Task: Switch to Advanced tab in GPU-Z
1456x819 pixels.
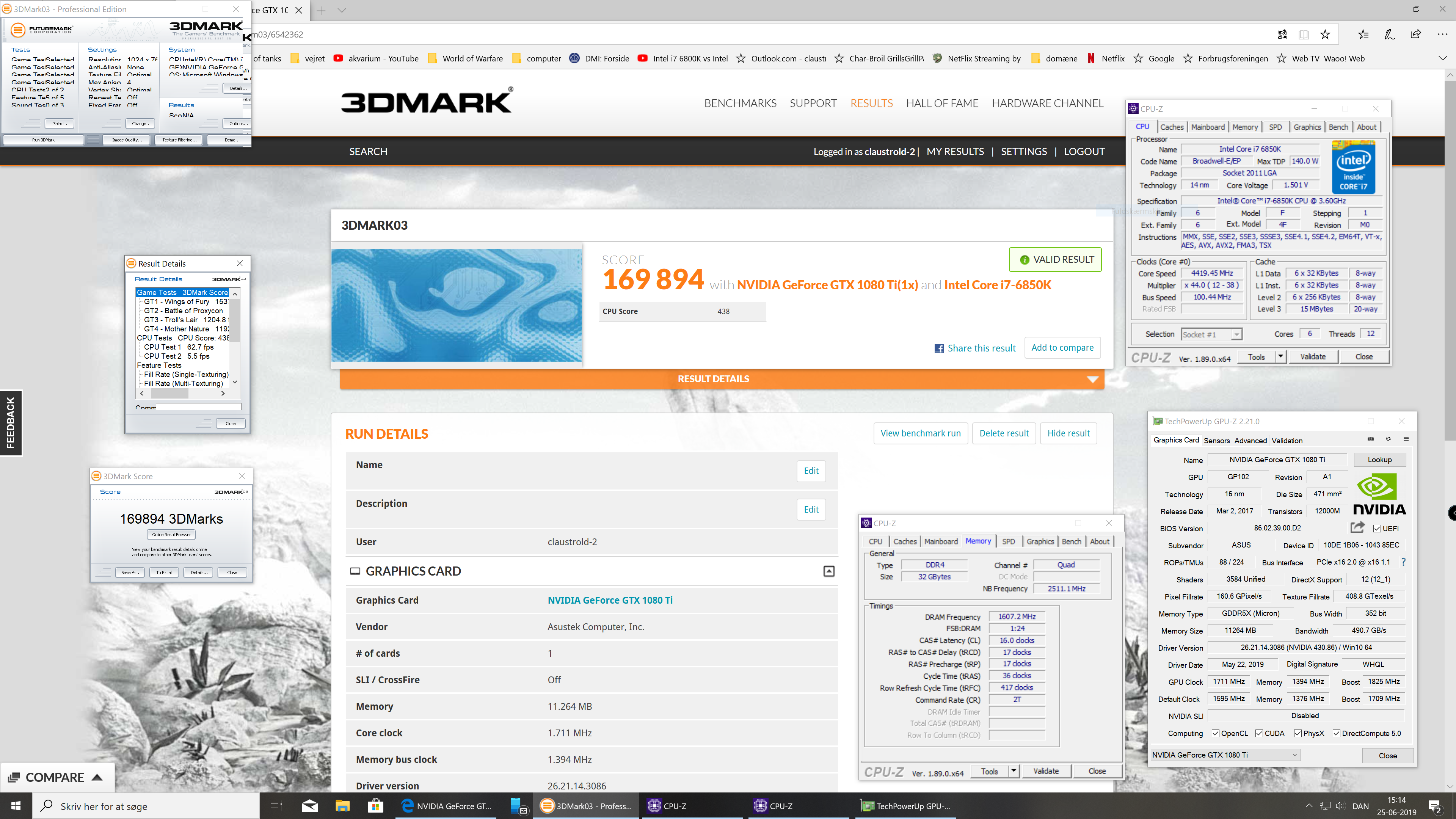Action: point(1250,440)
